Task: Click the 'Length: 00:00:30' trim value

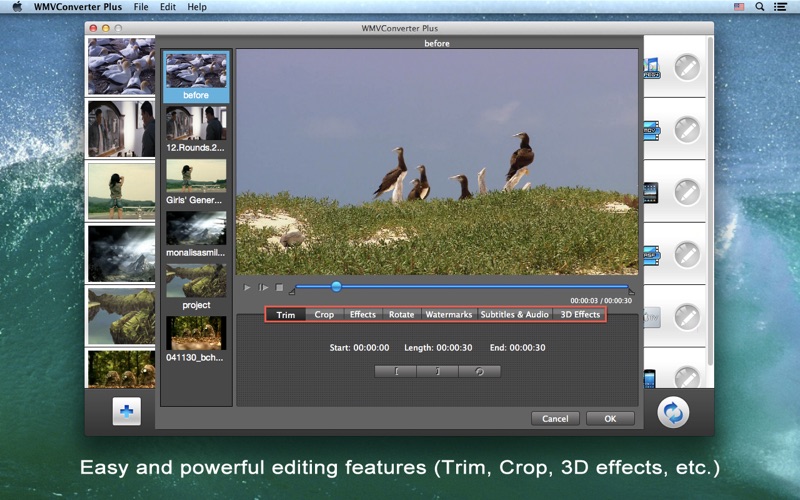Action: [438, 347]
